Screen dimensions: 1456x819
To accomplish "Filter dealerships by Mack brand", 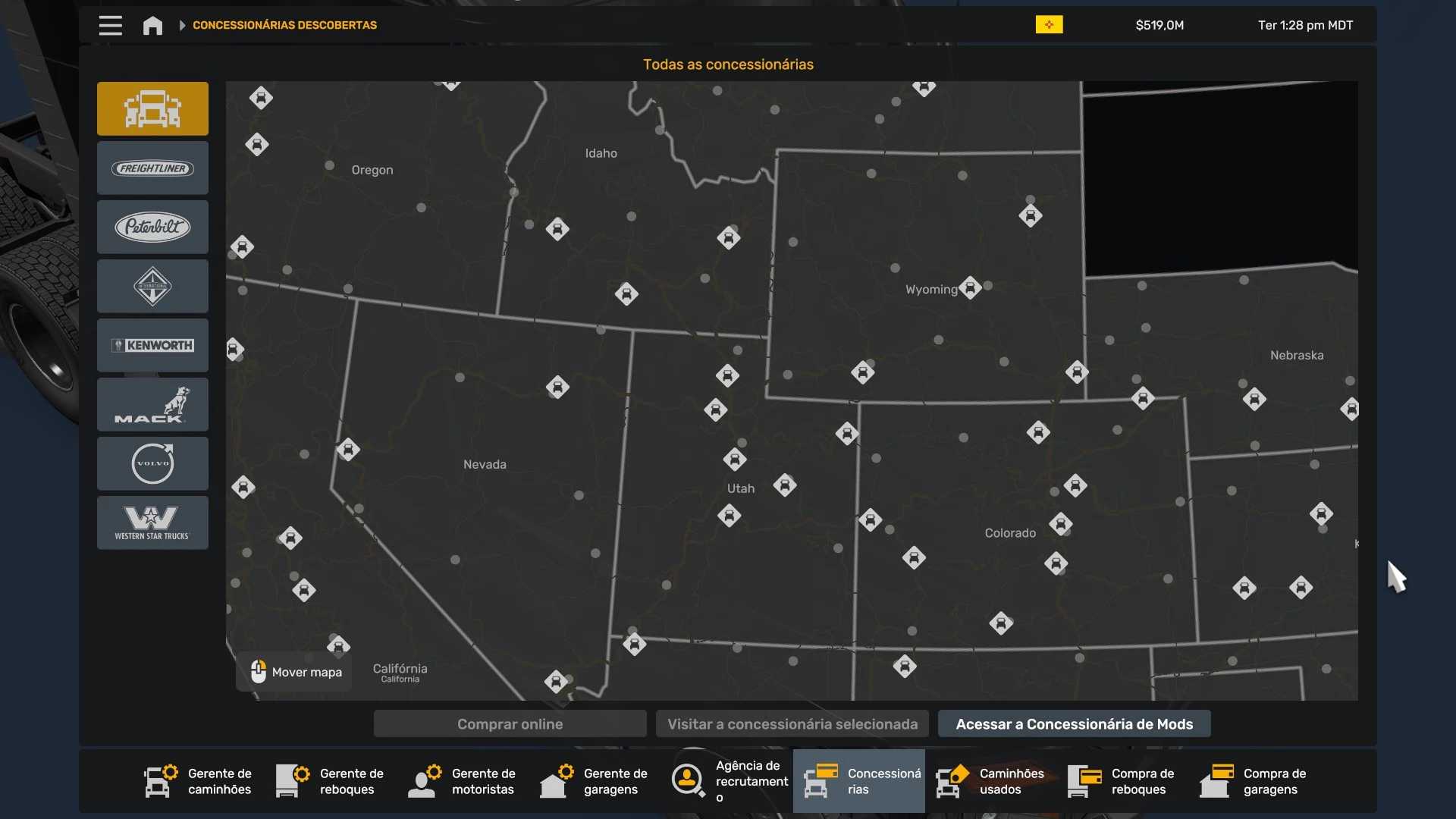I will 152,404.
